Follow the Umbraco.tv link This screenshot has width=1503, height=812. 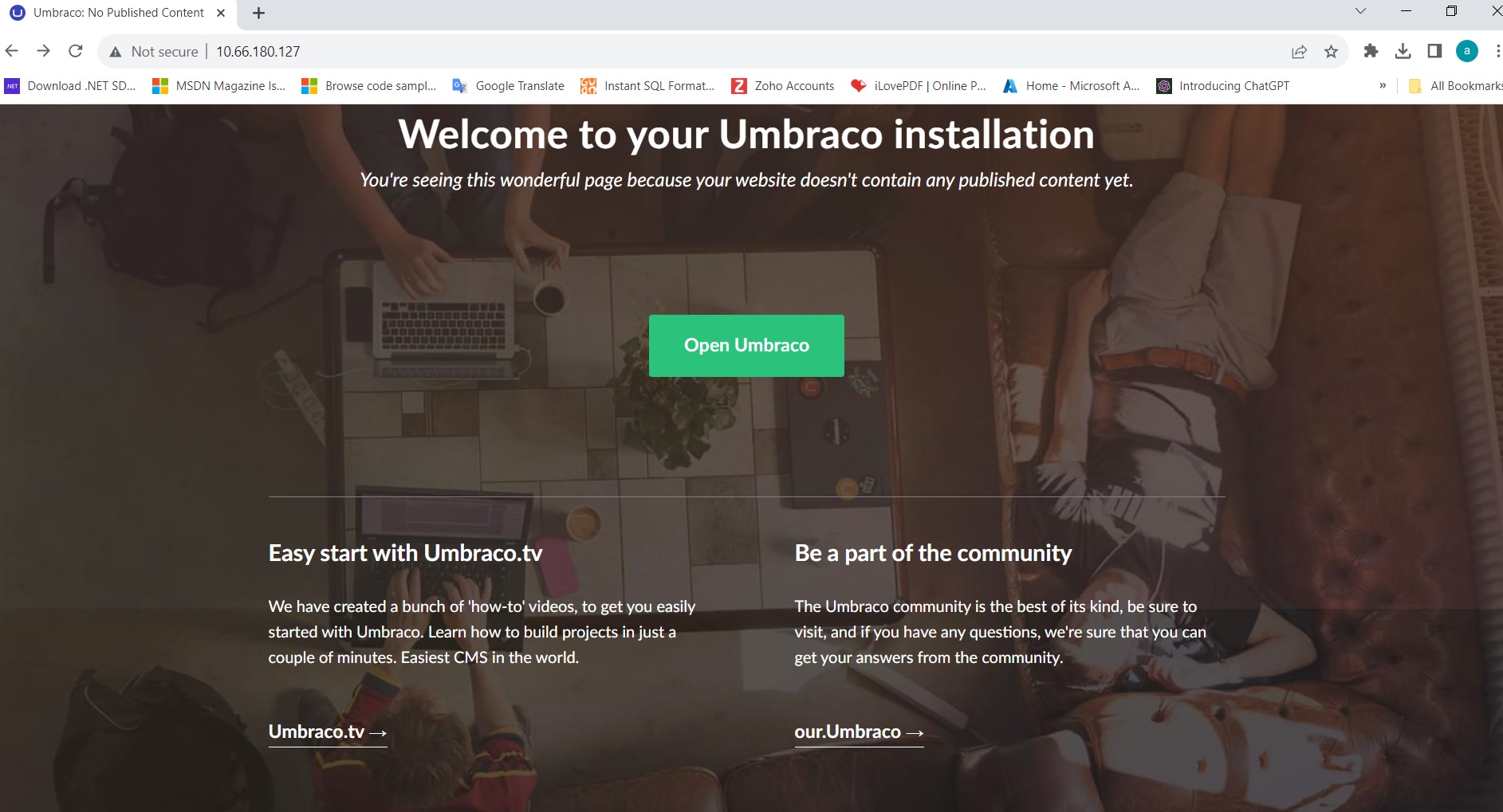[328, 732]
